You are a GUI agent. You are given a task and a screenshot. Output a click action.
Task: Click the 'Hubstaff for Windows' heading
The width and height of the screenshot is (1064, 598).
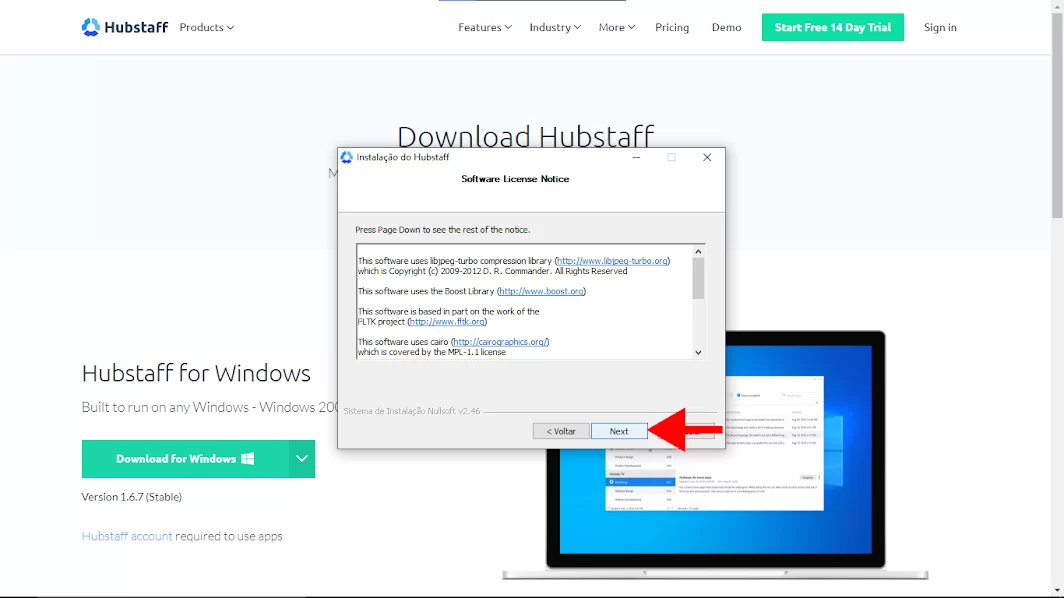196,373
